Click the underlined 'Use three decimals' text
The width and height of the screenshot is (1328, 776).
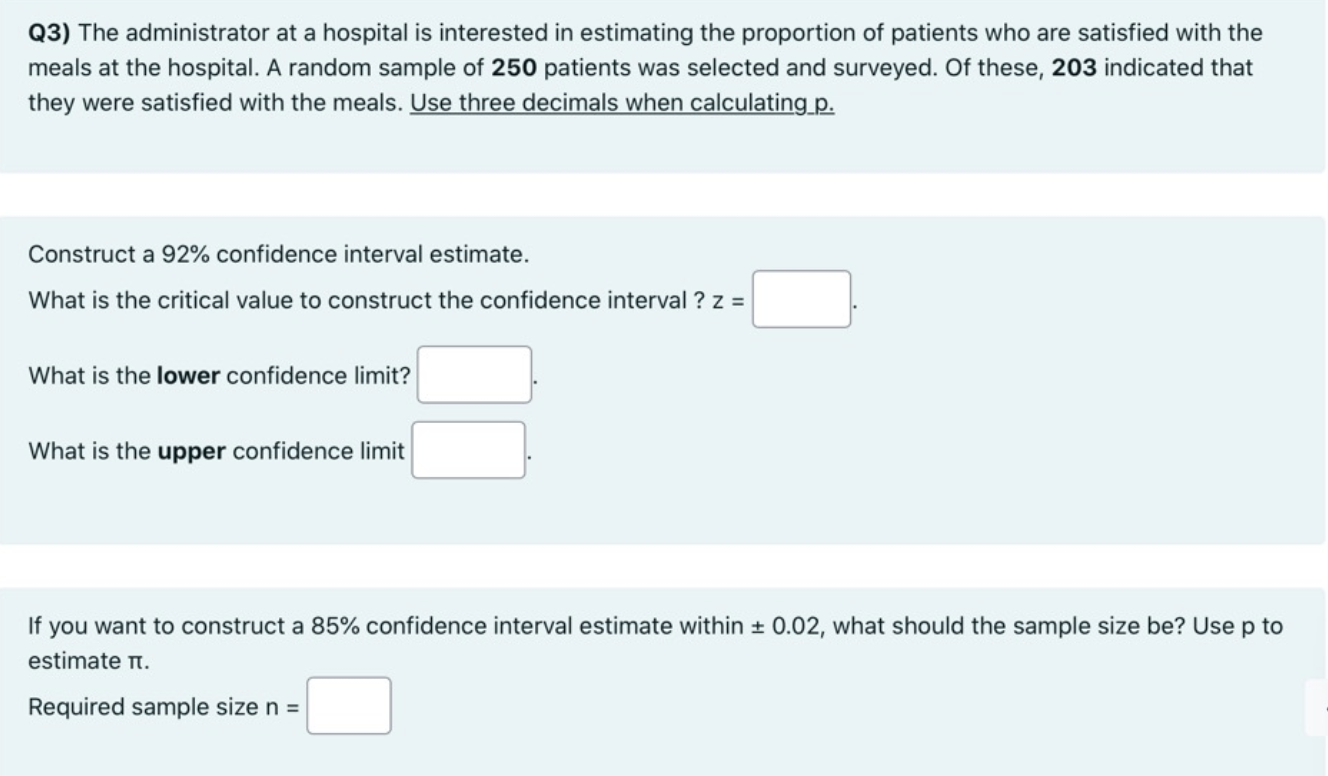point(622,104)
